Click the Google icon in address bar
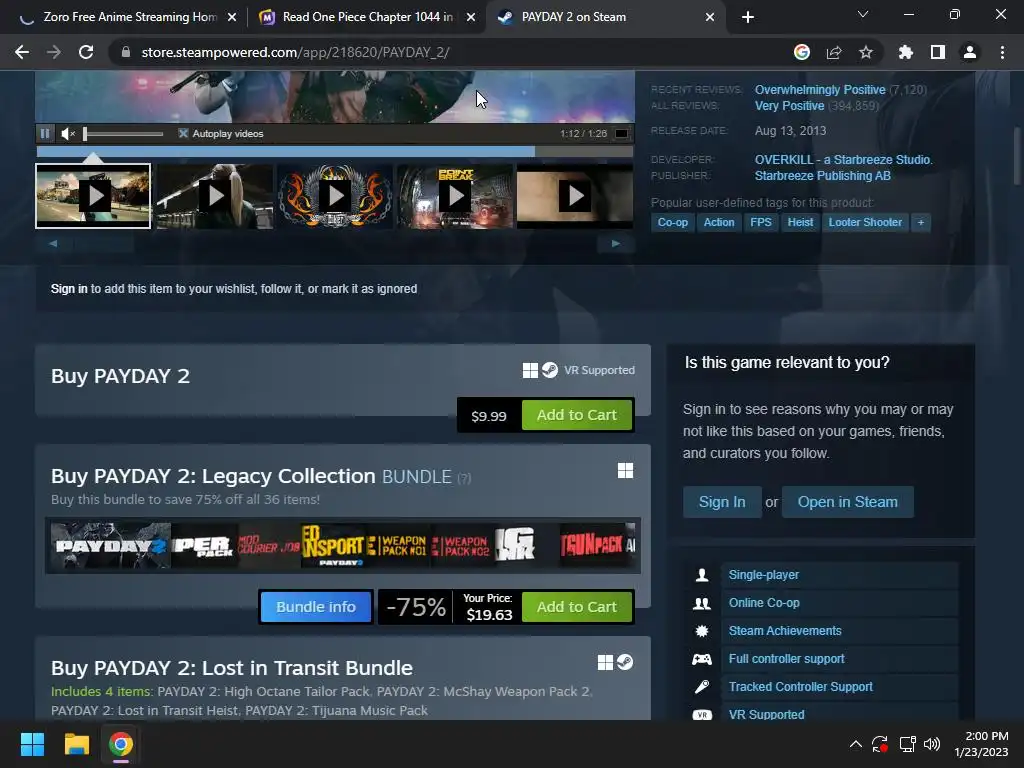The image size is (1024, 768). point(801,52)
